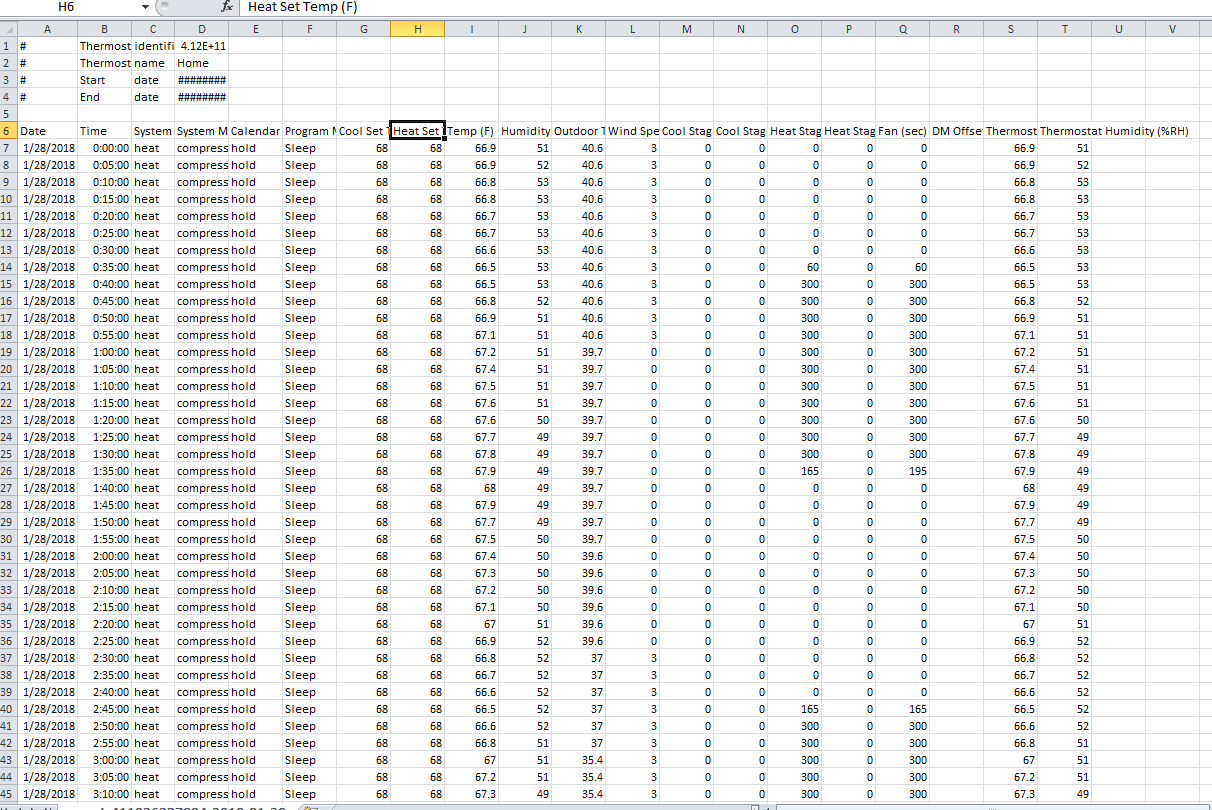Select the Fan (sec) header cell
Screen dimensions: 1212x810
click(x=902, y=131)
